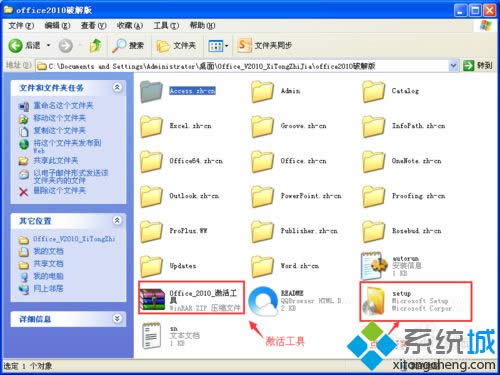Viewport: 500px width, 375px height.
Task: Go up one folder level
Action: 96,45
